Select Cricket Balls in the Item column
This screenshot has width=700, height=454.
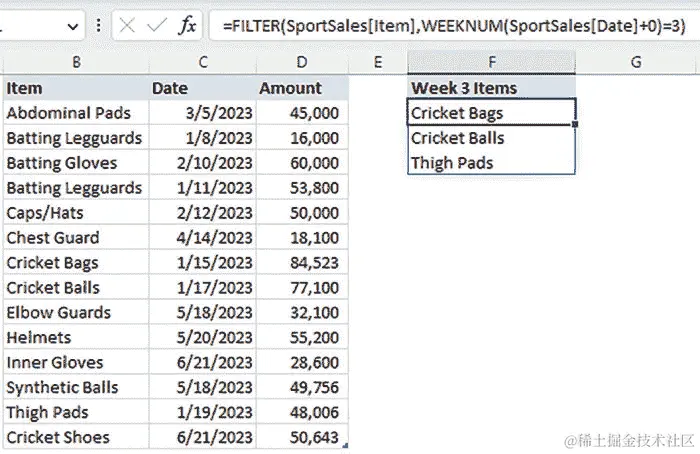tap(76, 288)
